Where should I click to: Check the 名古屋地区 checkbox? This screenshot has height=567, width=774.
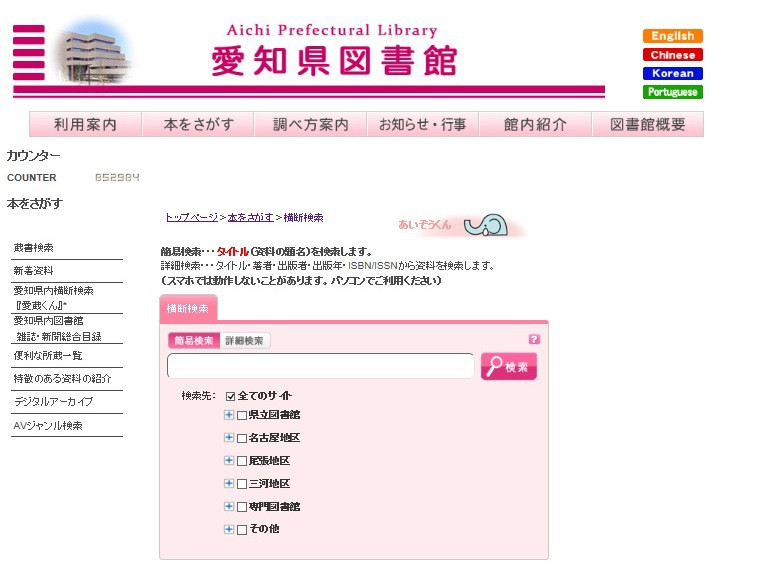pos(242,438)
